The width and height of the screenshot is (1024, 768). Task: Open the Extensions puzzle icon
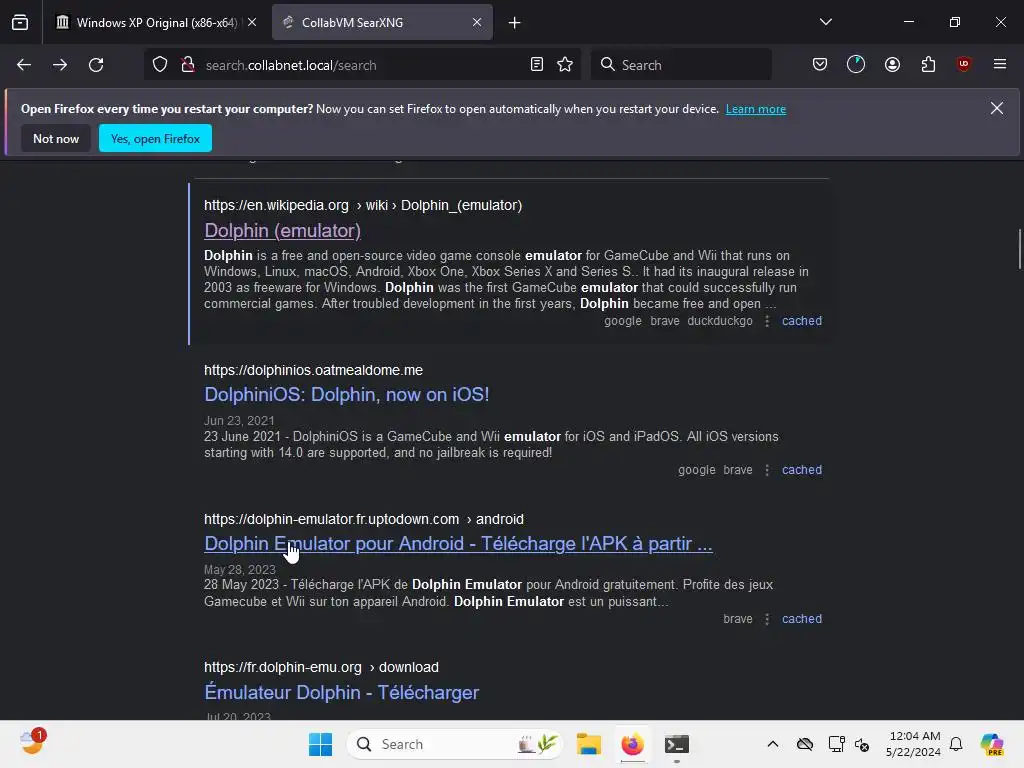tap(928, 65)
